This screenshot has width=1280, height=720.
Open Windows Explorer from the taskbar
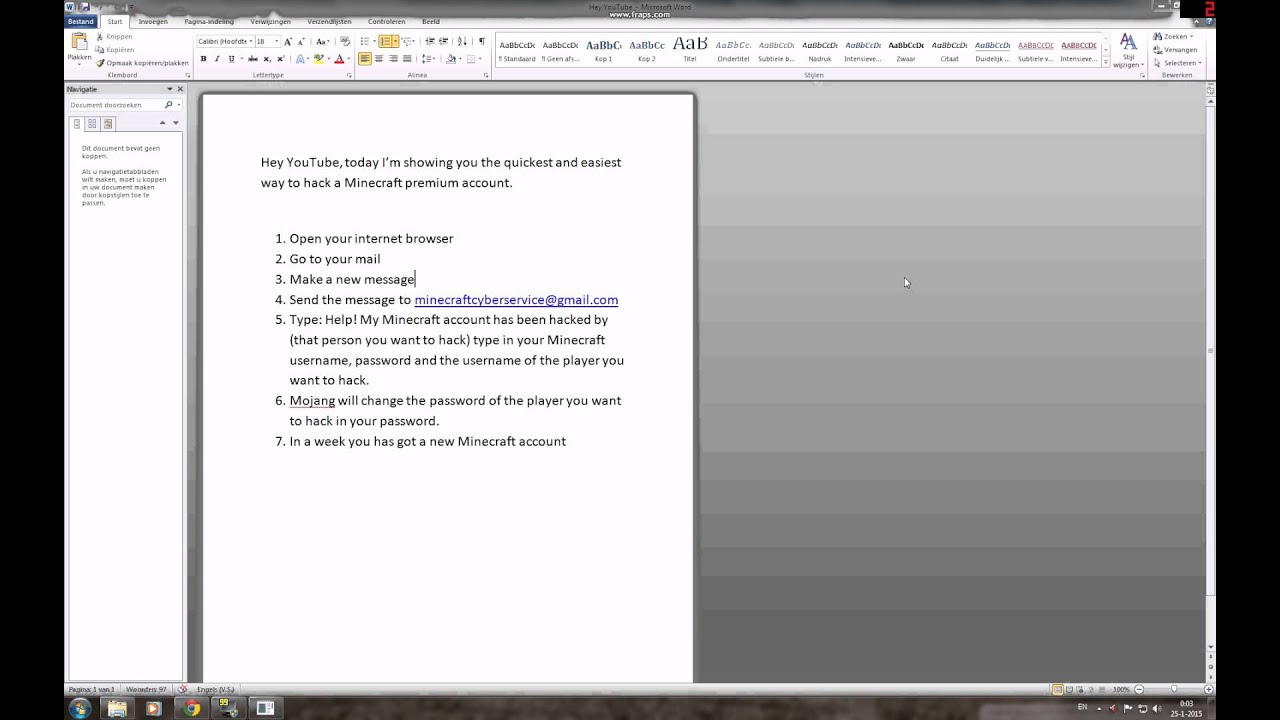117,708
